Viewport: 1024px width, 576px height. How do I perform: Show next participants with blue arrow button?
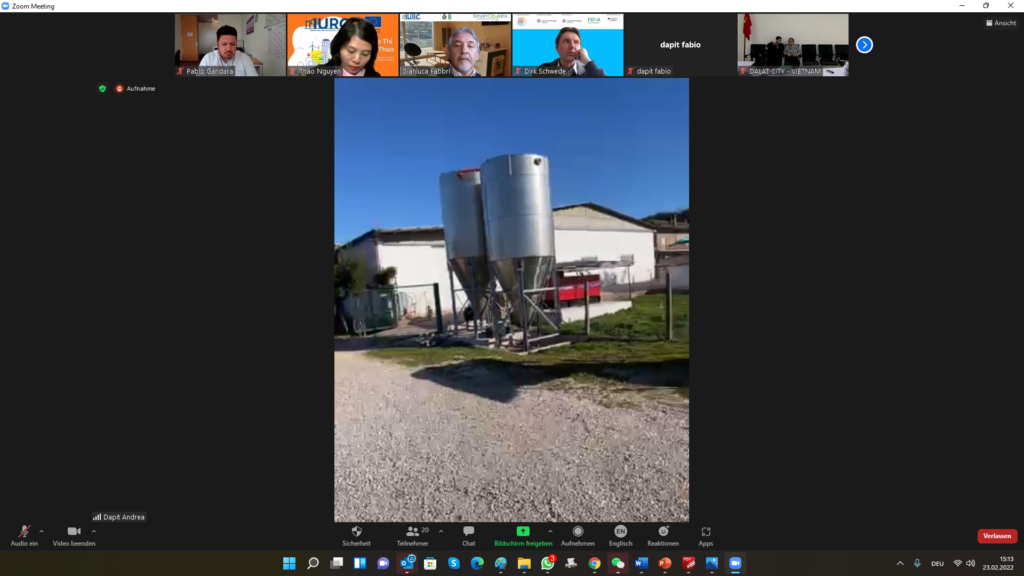pyautogui.click(x=865, y=45)
